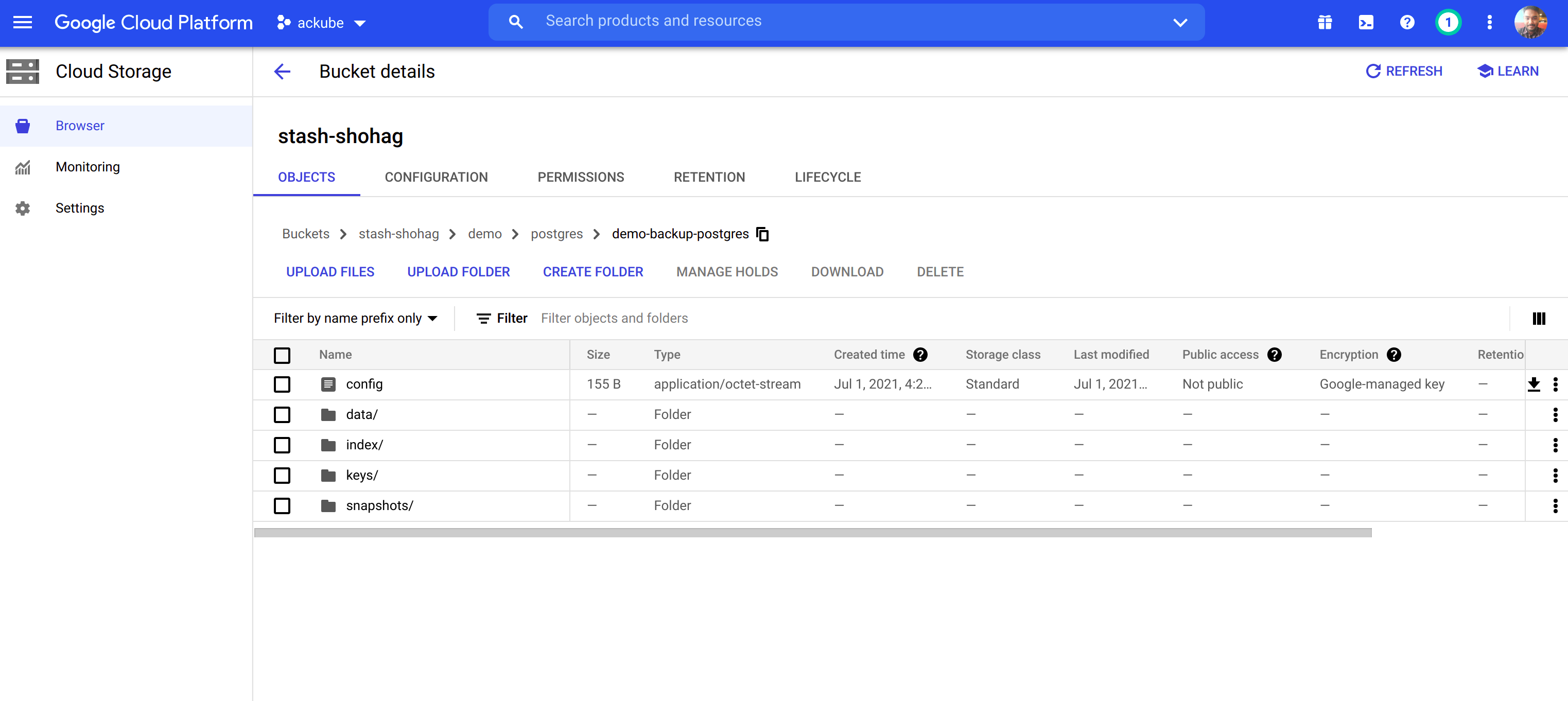This screenshot has height=701, width=1568.
Task: Download the config file icon
Action: coord(1534,384)
